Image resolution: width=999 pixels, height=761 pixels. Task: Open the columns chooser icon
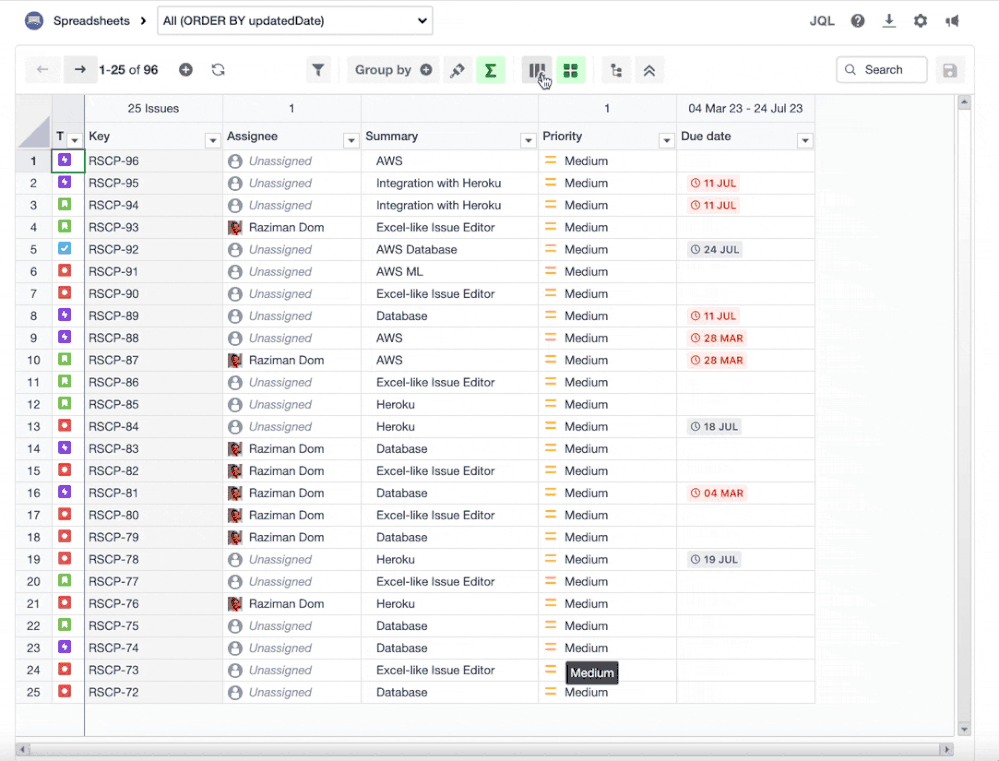pyautogui.click(x=537, y=69)
